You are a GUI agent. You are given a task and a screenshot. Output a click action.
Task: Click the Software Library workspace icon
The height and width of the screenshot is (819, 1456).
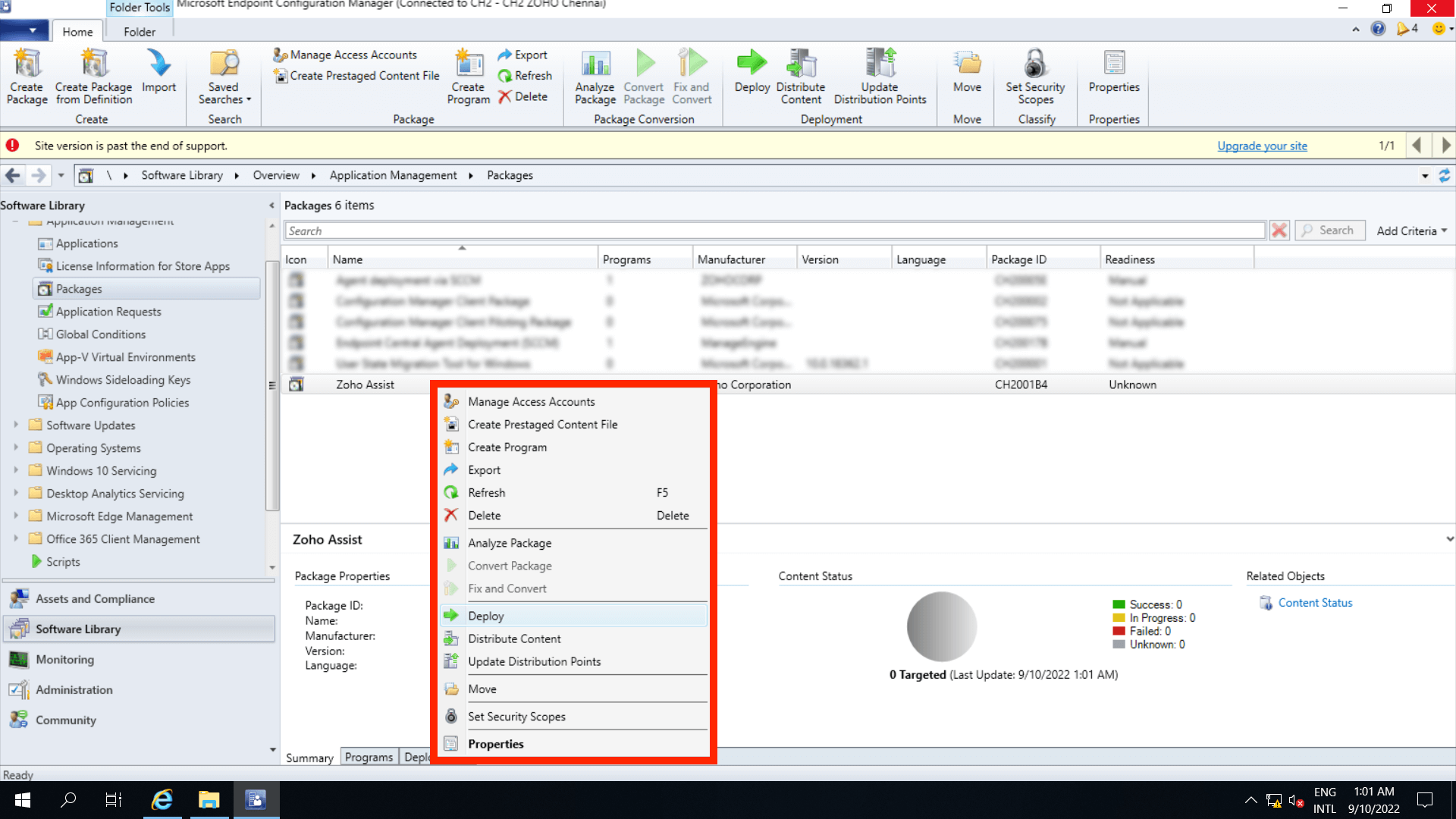[18, 629]
